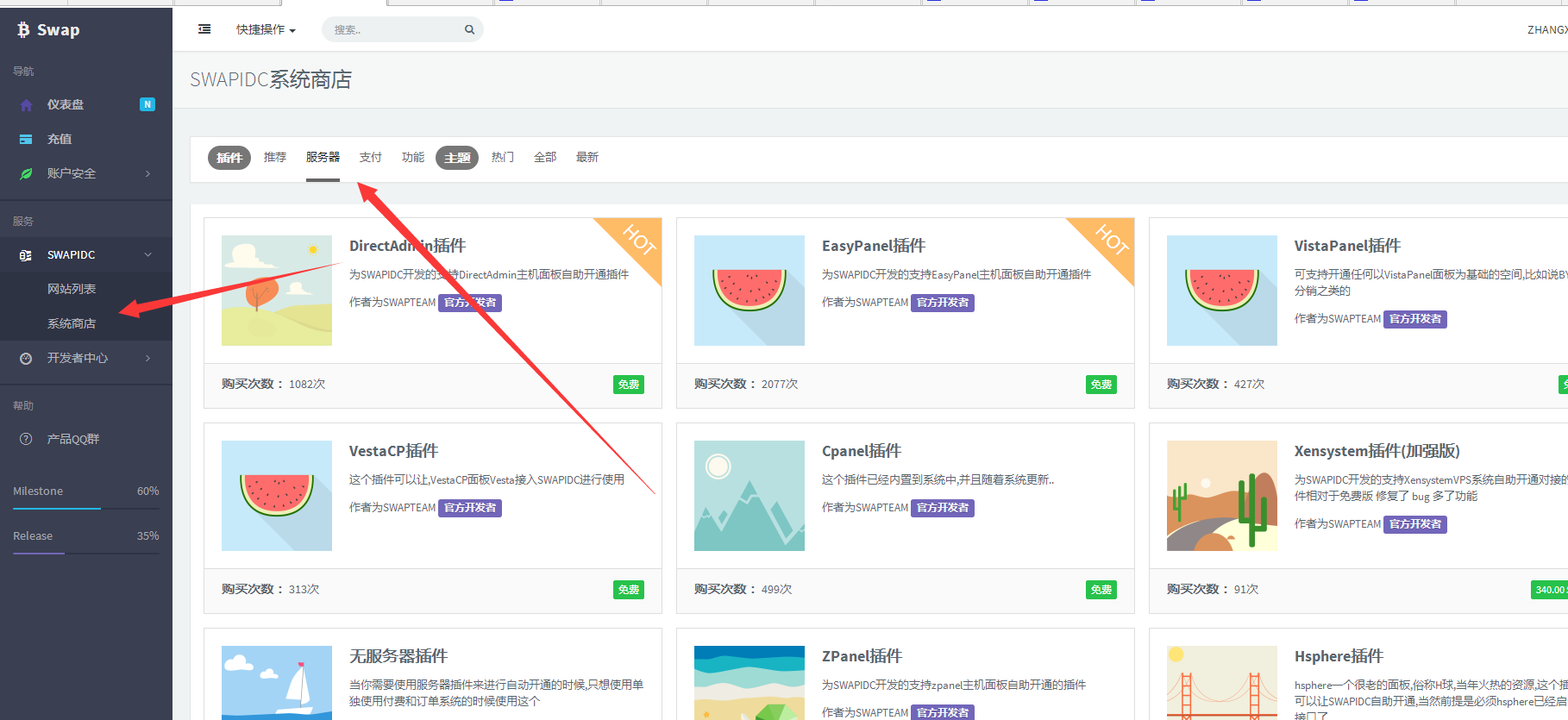This screenshot has height=720, width=1568.
Task: Open the 快捷操作 dropdown
Action: (266, 29)
